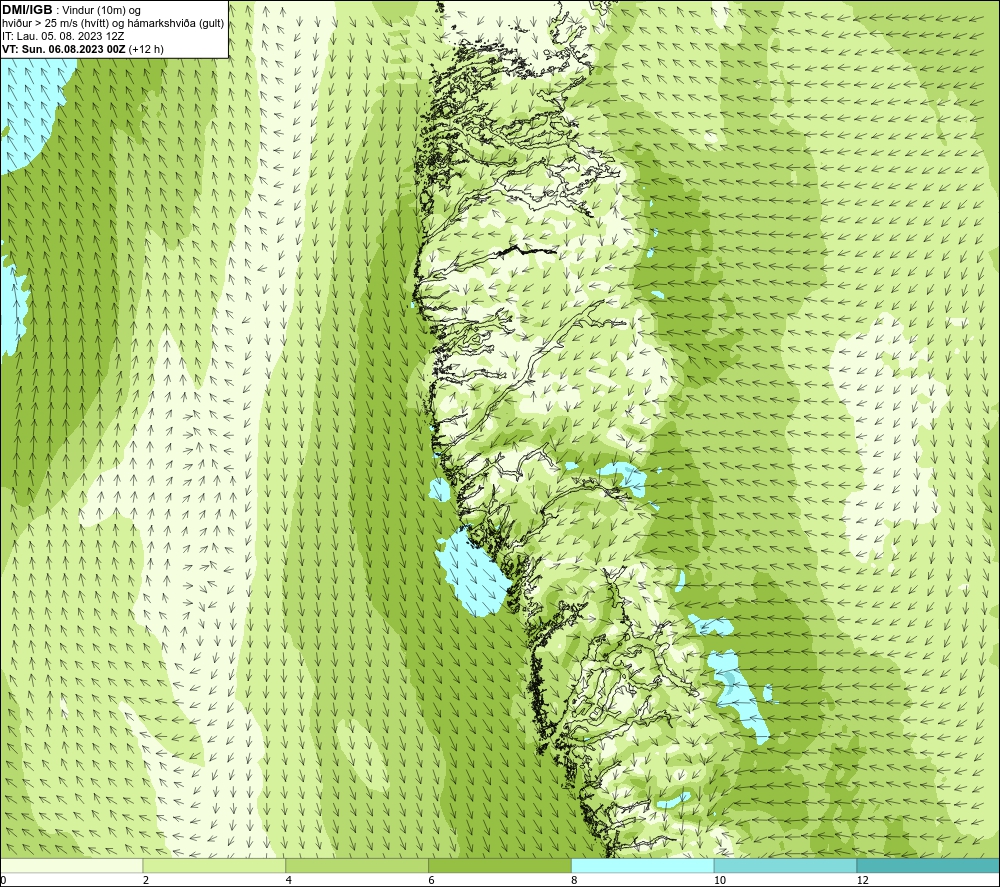
Task: Click the 2–4 m/s light green legend swatch
Action: click(x=214, y=865)
